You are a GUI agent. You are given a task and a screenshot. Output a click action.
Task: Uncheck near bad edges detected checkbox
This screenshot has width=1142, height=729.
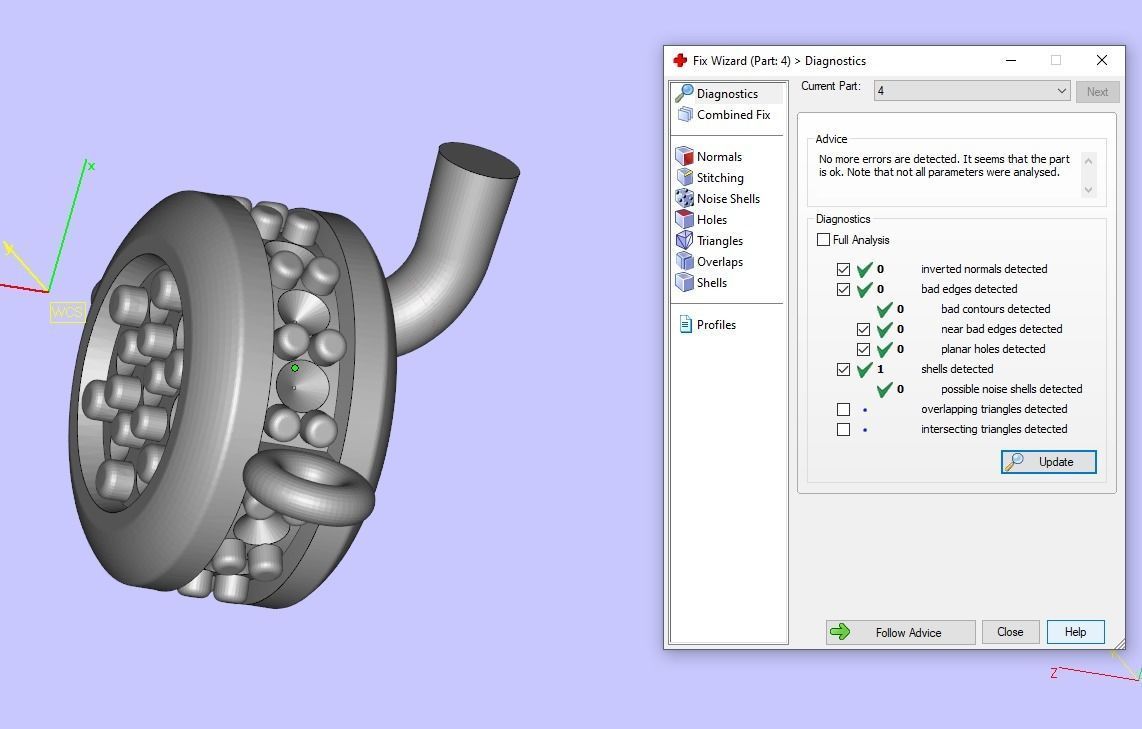coord(863,329)
